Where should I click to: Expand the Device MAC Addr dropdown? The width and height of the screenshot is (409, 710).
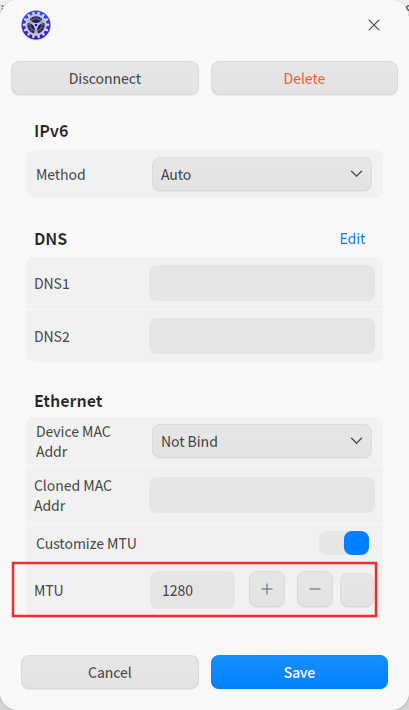(x=262, y=441)
